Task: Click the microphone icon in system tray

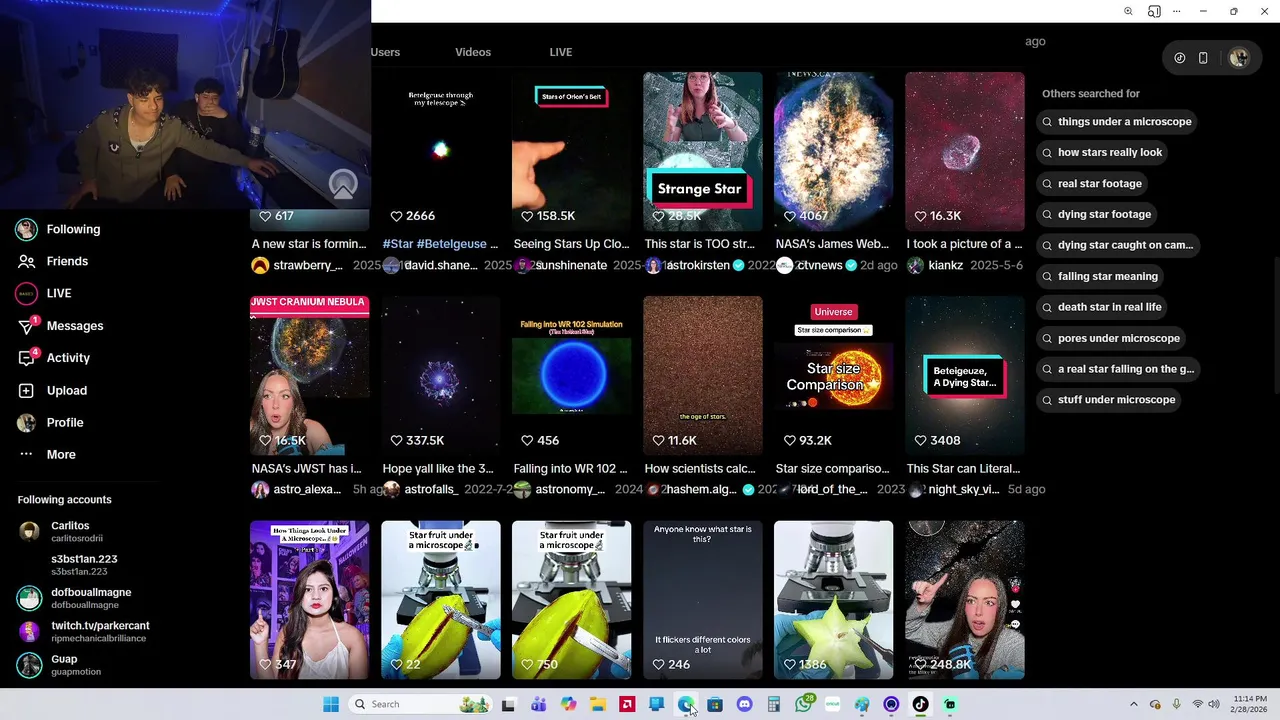Action: click(x=1176, y=704)
